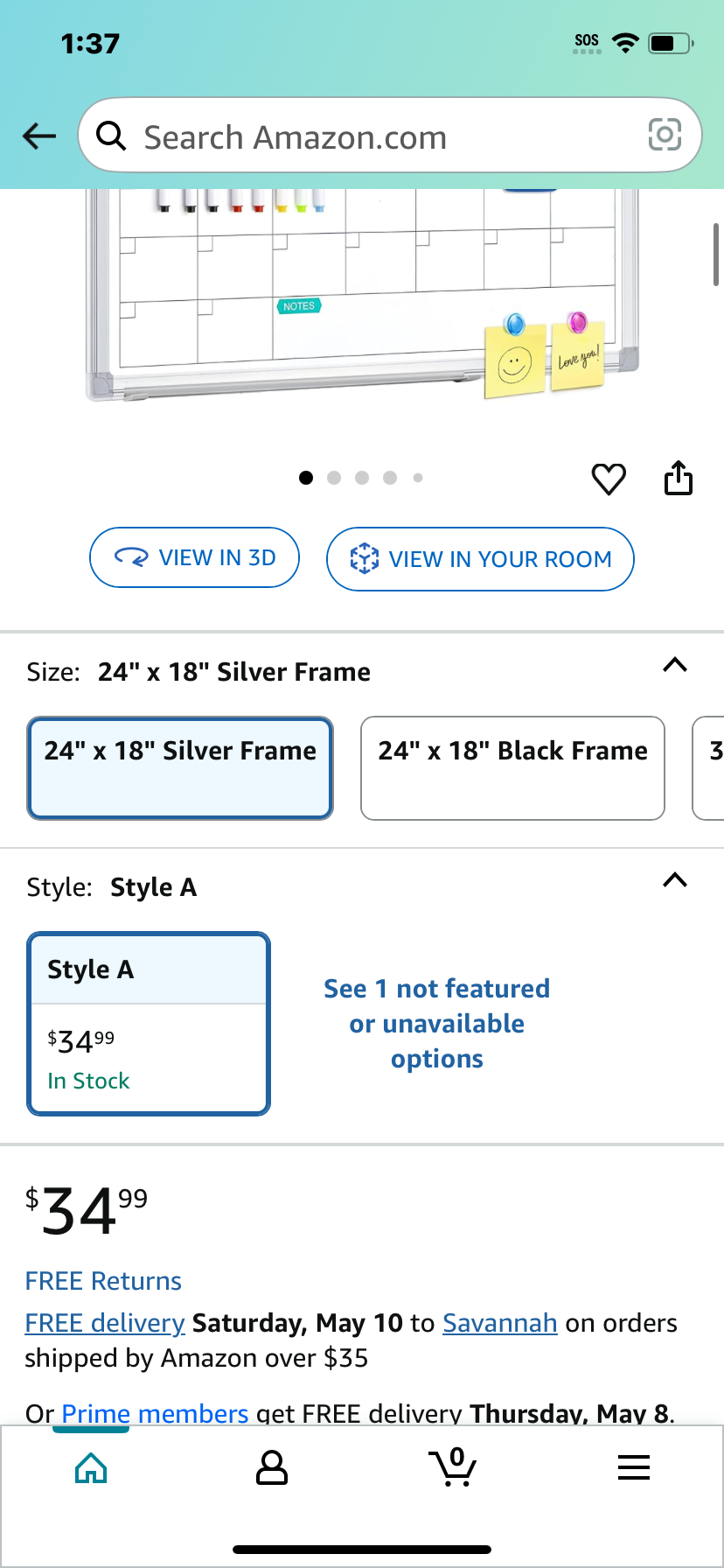Screen dimensions: 724x1568
Task: Go to Home tab icon
Action: [91, 1467]
